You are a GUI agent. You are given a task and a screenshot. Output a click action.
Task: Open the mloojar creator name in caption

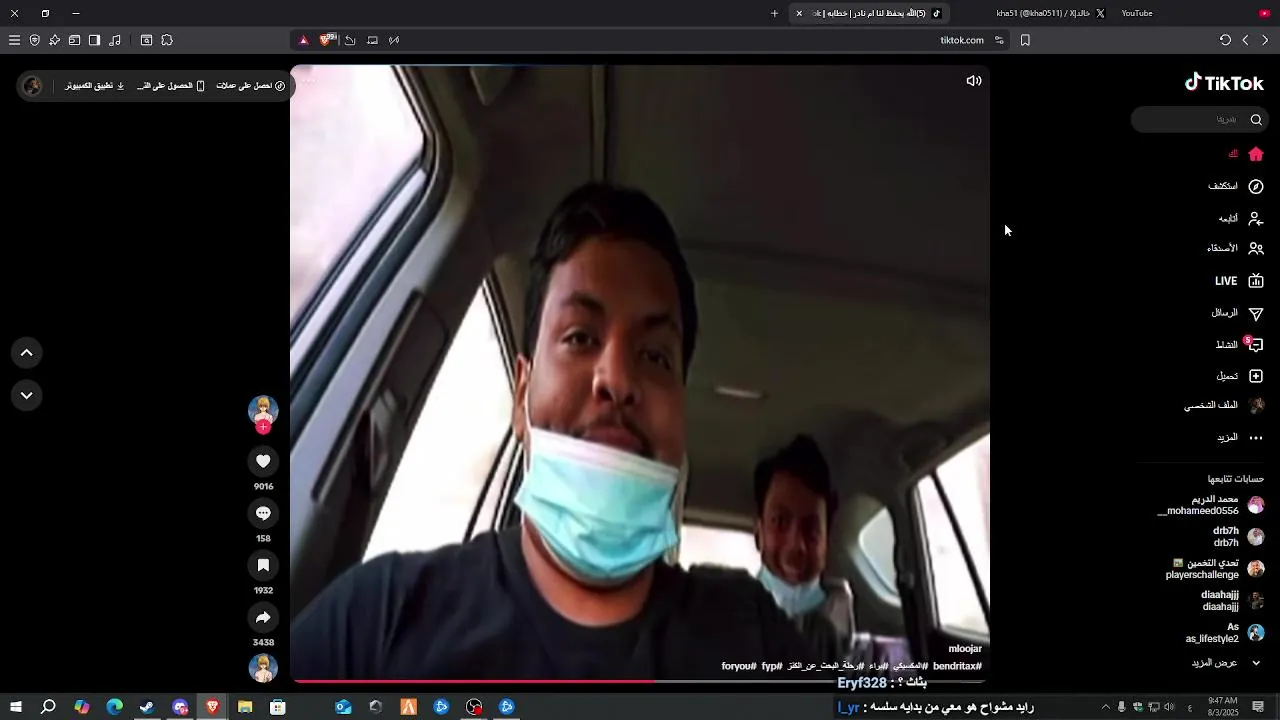point(965,649)
